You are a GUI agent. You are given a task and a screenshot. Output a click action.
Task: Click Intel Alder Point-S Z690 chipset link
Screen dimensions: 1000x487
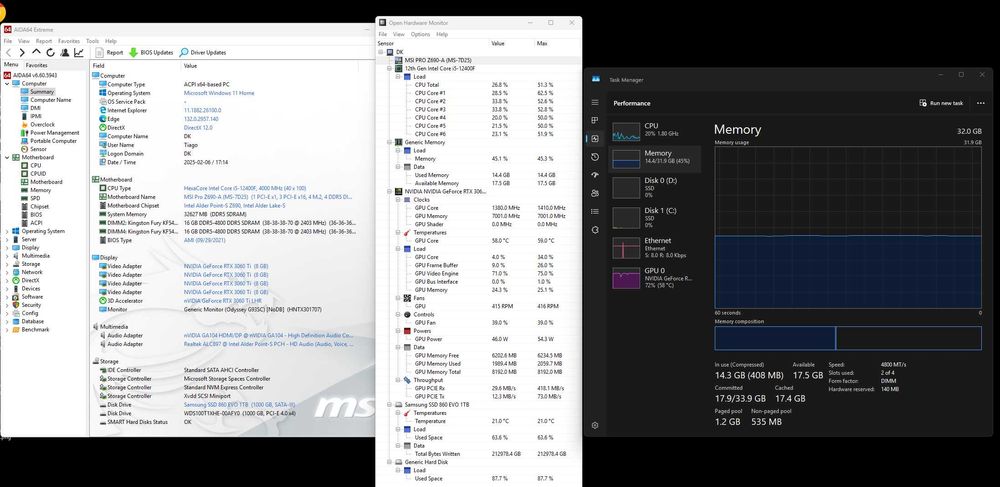point(235,206)
